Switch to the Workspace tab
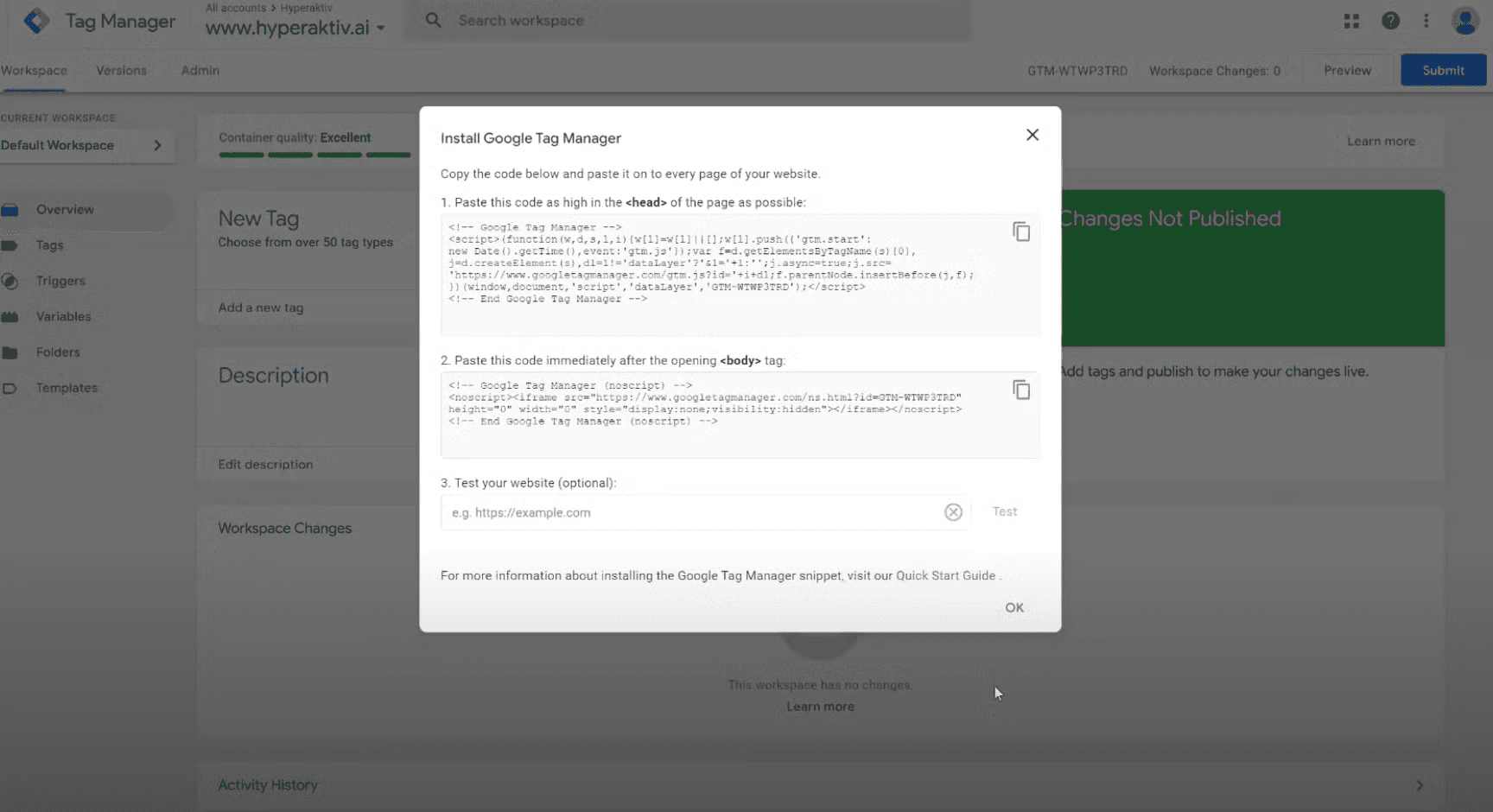The height and width of the screenshot is (812, 1493). (34, 71)
